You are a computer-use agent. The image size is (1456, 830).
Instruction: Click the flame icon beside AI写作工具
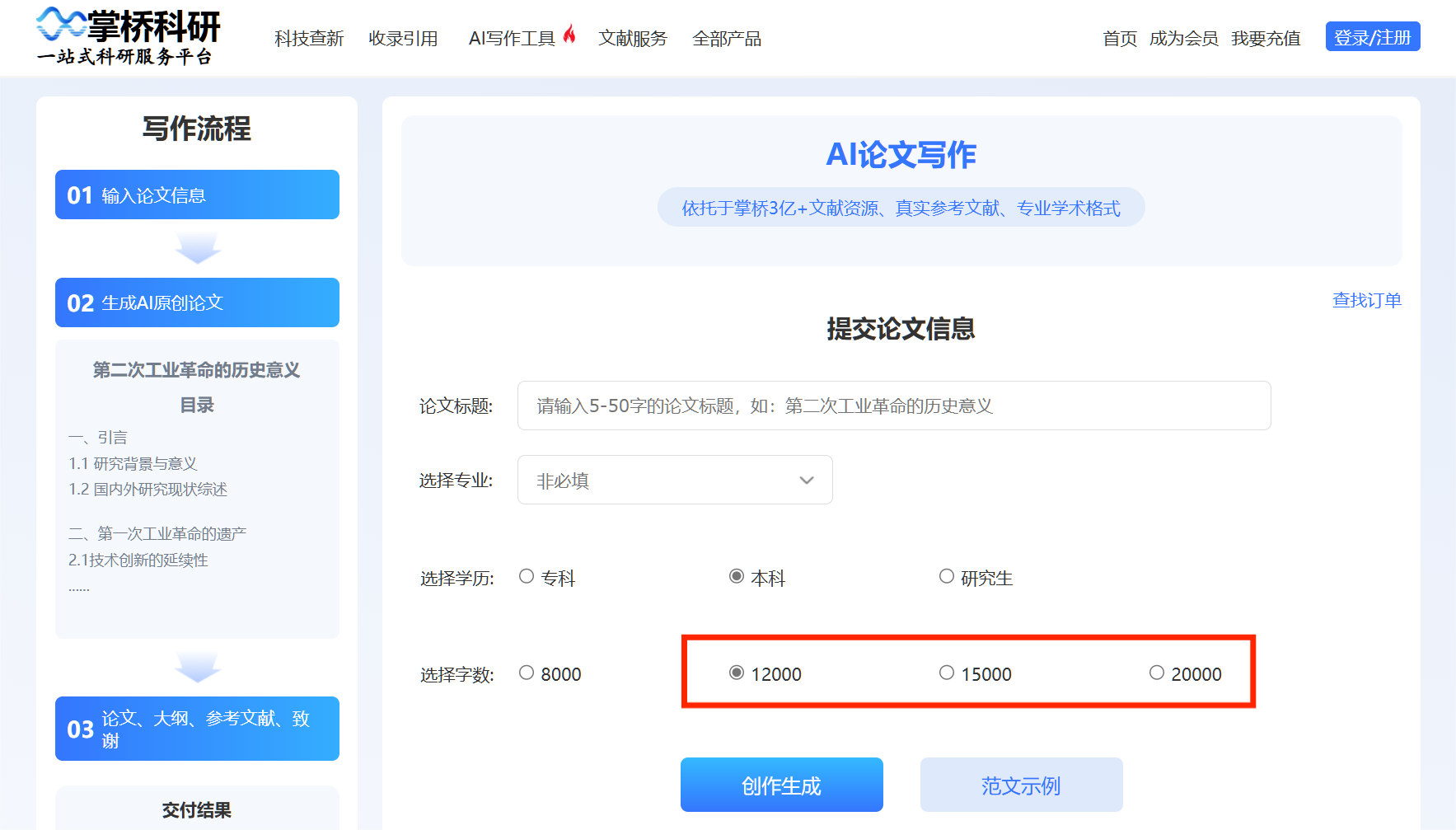click(569, 34)
